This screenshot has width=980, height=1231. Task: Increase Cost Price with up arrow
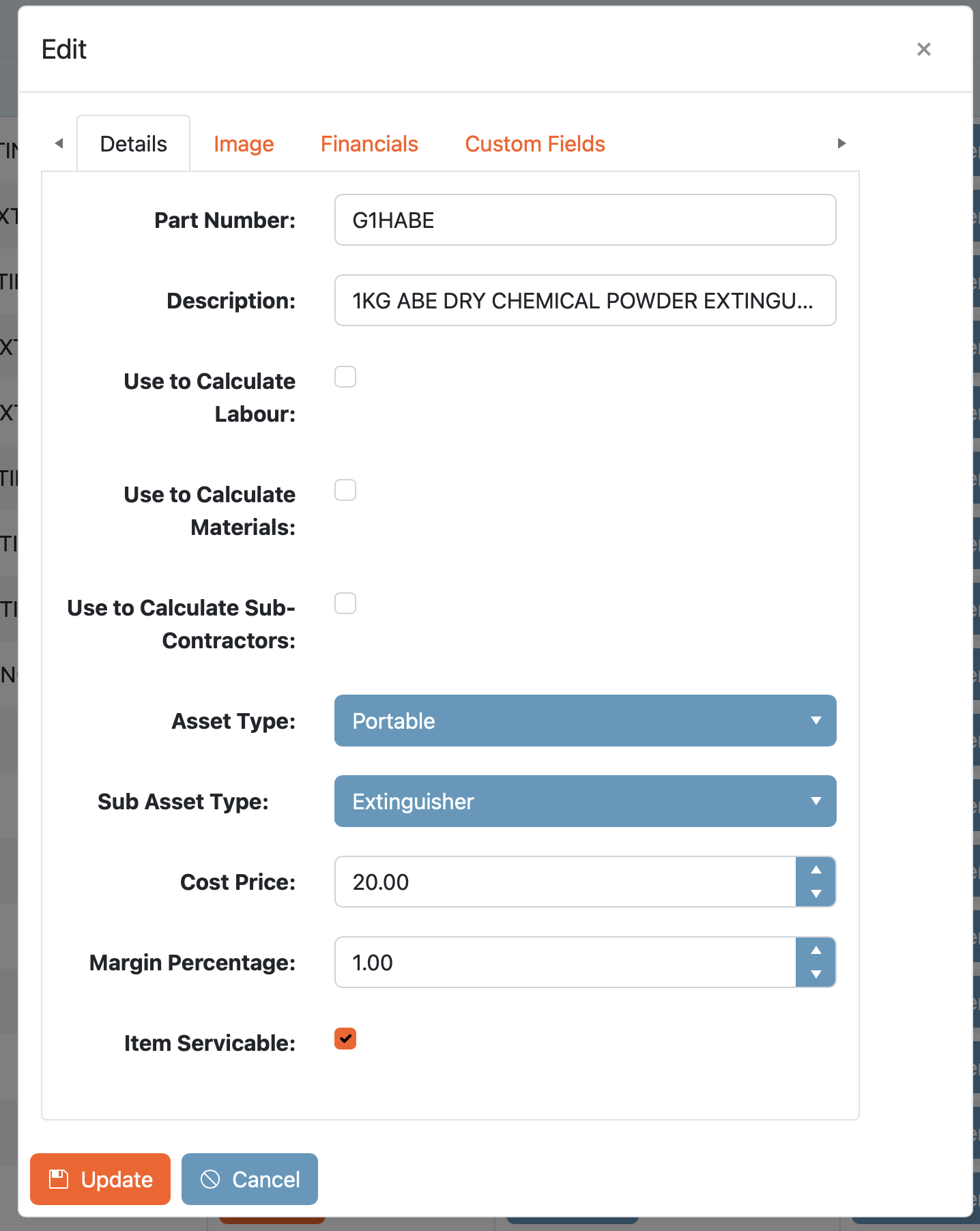(816, 869)
